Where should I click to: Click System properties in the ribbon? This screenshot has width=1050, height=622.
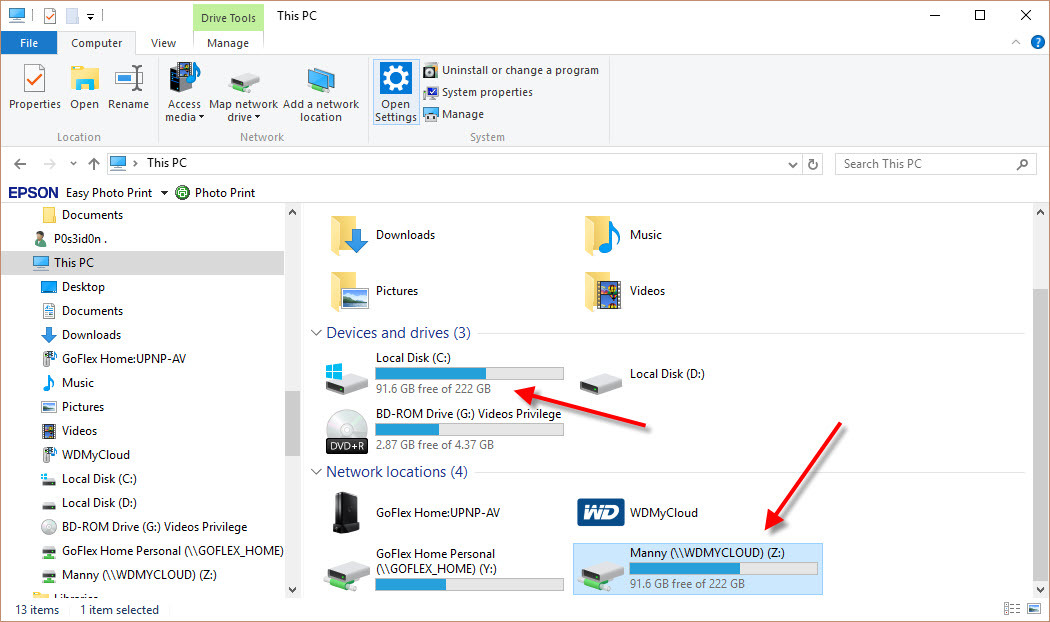(x=478, y=92)
